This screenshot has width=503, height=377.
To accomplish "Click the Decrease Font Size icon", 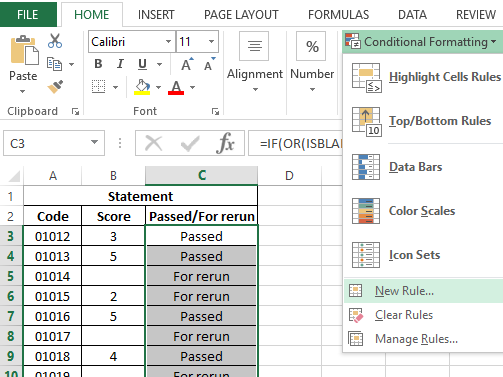I will [210, 64].
